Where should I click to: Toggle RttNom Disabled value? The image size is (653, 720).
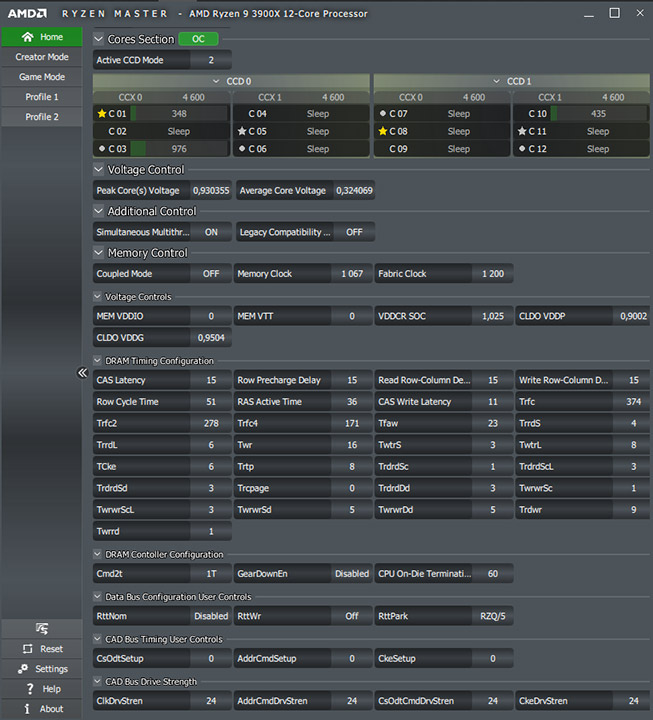tap(211, 616)
